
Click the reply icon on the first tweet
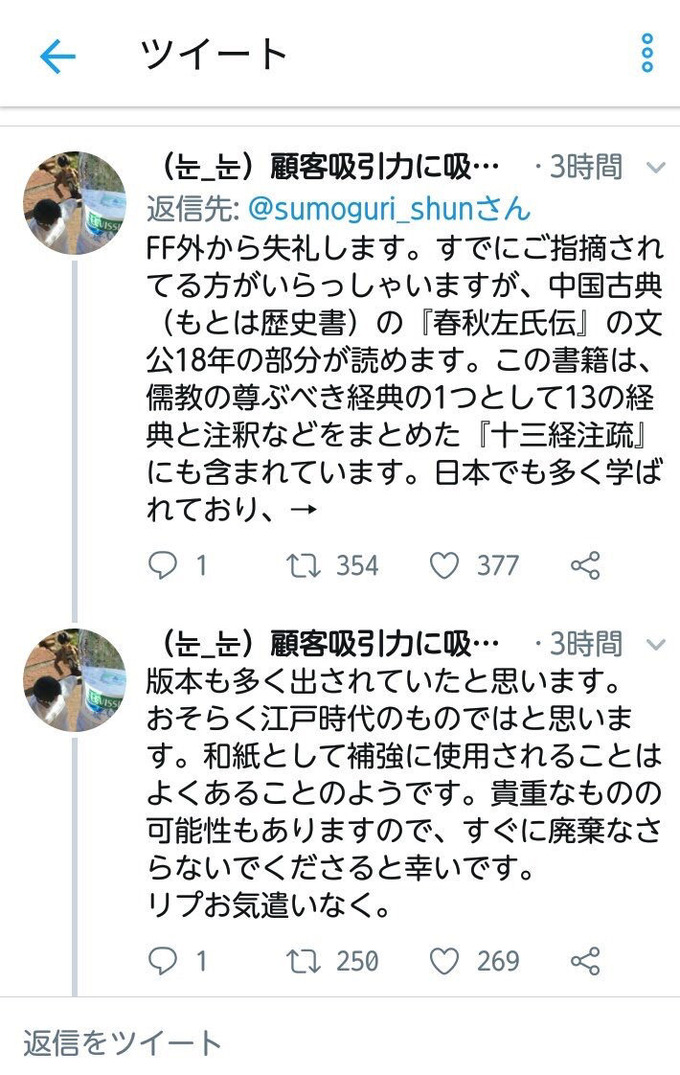click(163, 566)
